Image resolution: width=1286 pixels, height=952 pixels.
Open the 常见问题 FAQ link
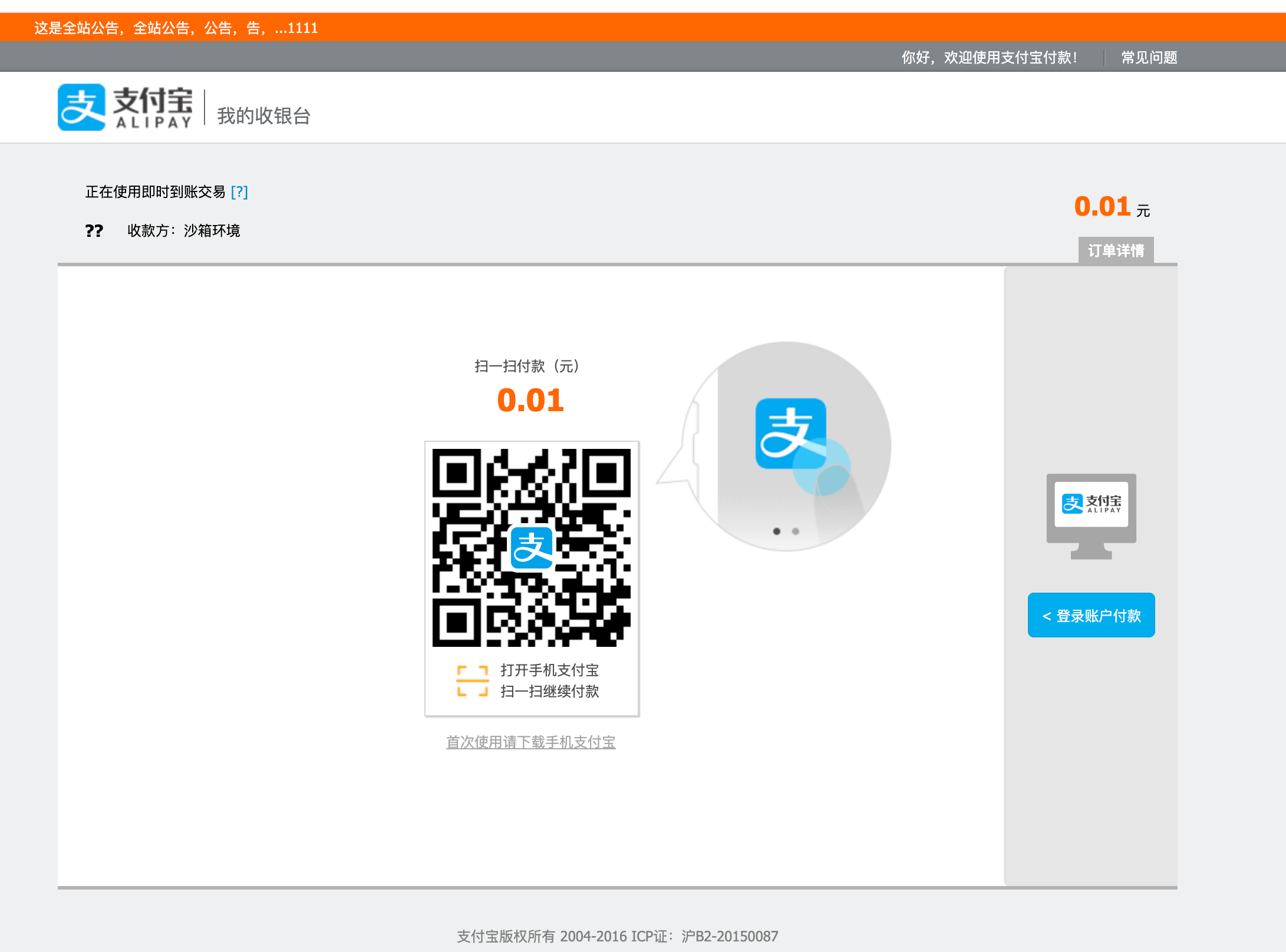pyautogui.click(x=1149, y=58)
